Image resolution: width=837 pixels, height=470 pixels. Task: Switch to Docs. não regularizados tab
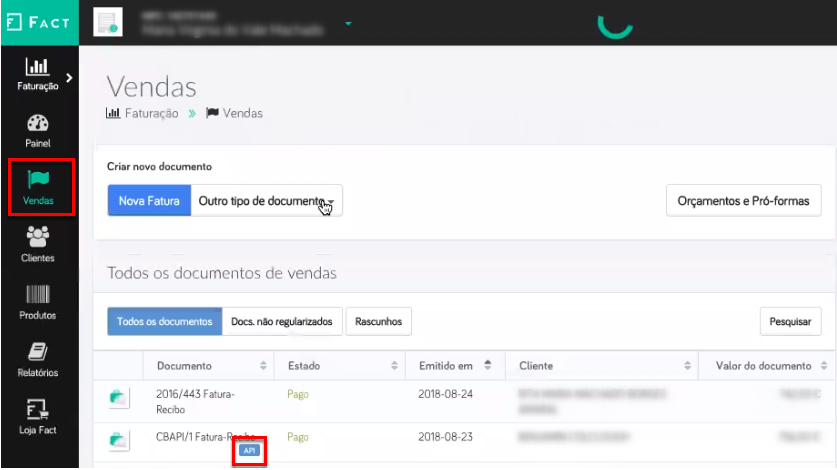click(282, 321)
